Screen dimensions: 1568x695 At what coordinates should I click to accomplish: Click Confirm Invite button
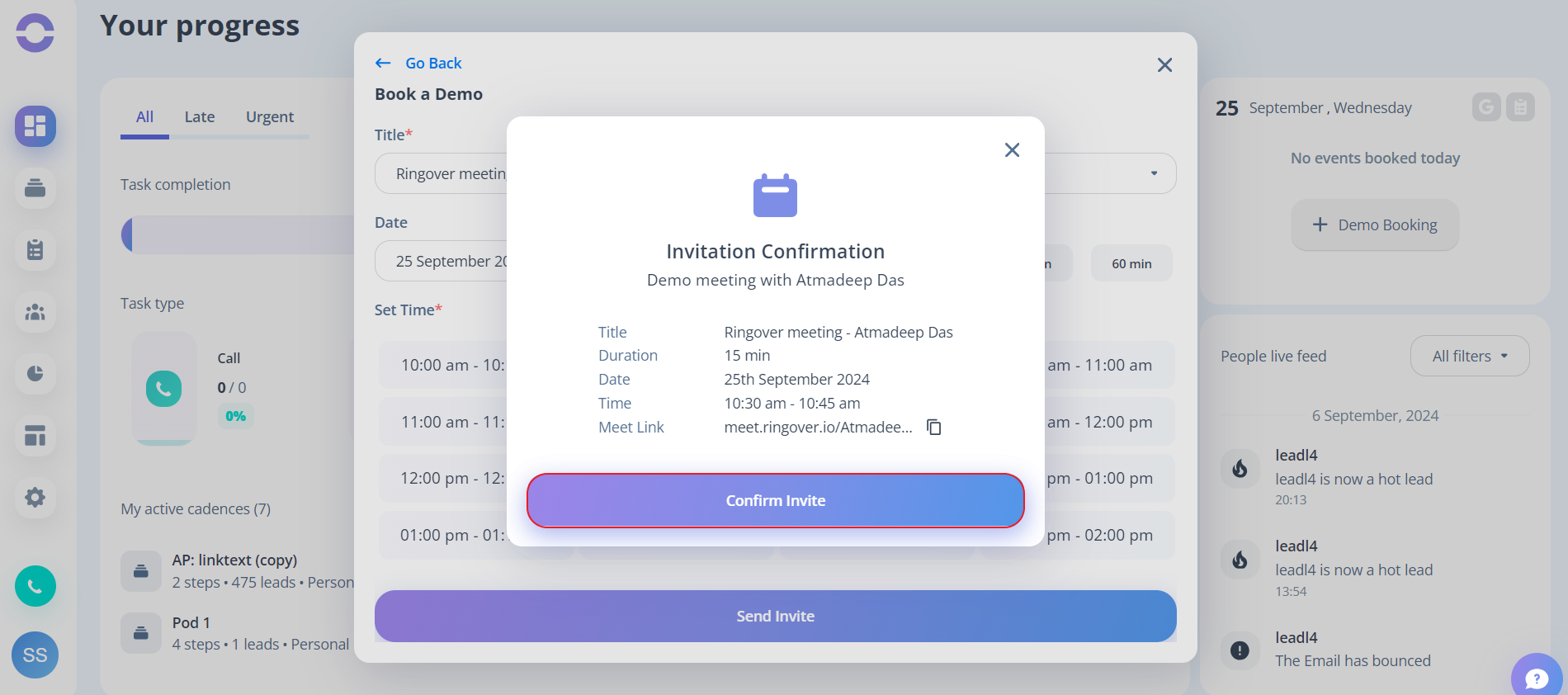(x=776, y=500)
